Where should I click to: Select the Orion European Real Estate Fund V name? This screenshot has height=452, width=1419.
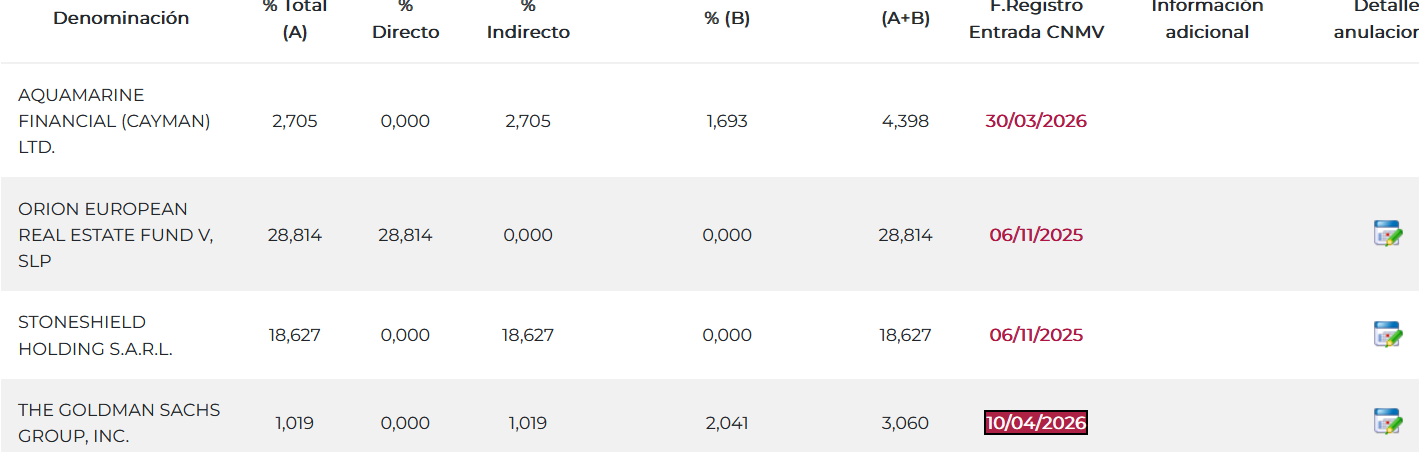pyautogui.click(x=116, y=235)
